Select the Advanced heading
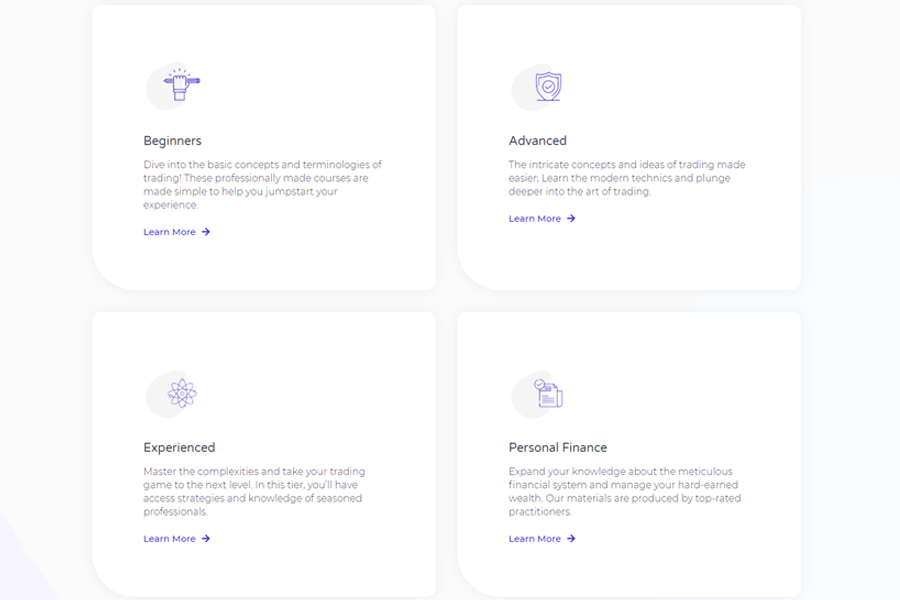This screenshot has width=900, height=600. click(x=537, y=141)
